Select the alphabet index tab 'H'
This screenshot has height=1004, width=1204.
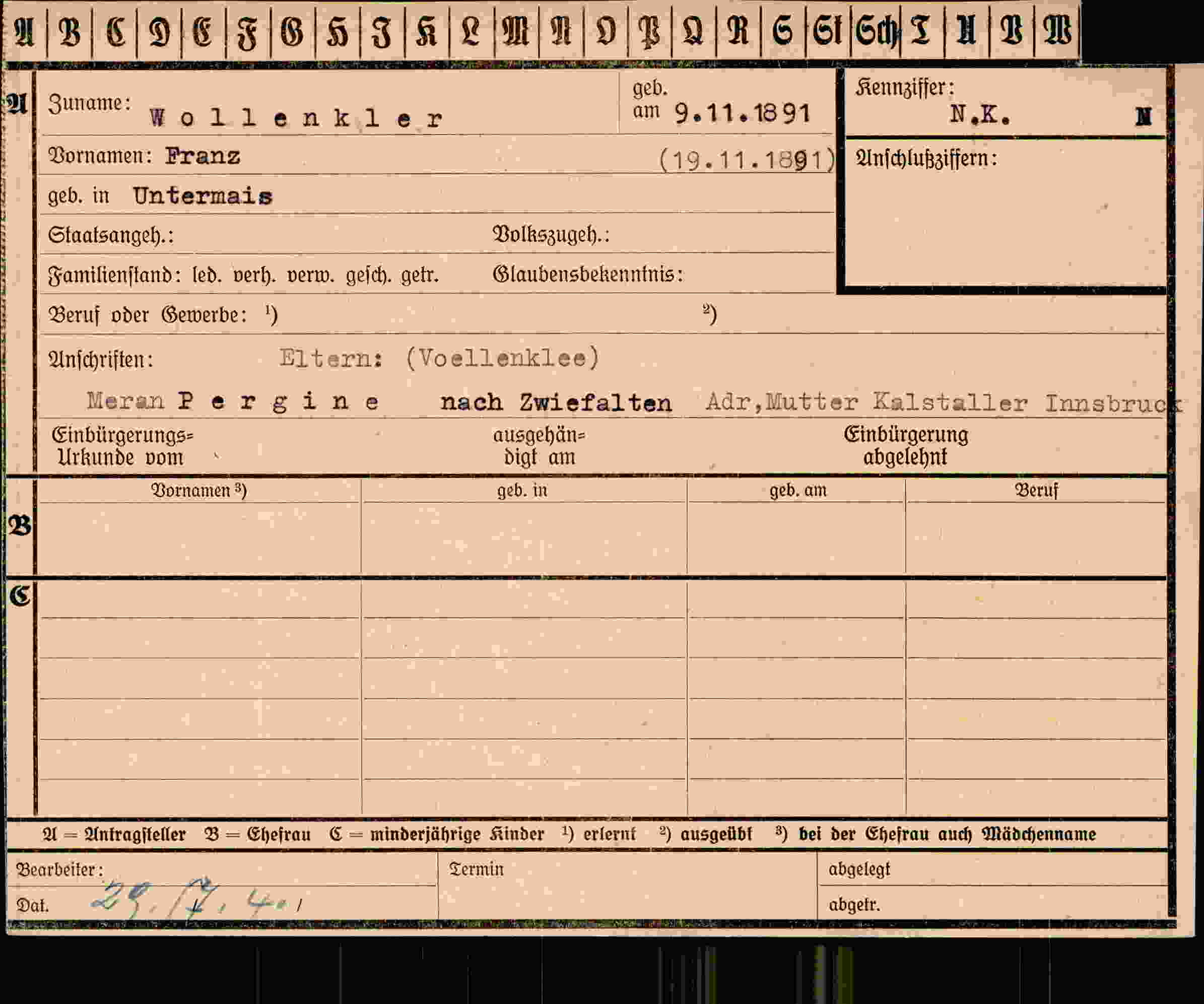[x=337, y=30]
